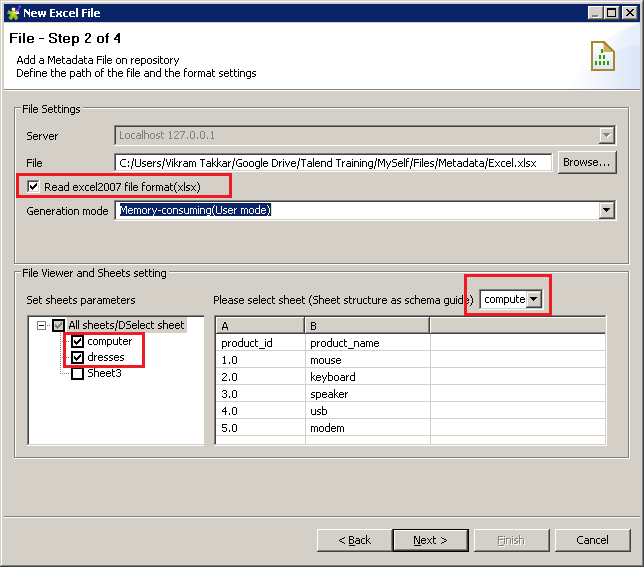Open the sheet selection dropdown showing compute

pos(534,299)
